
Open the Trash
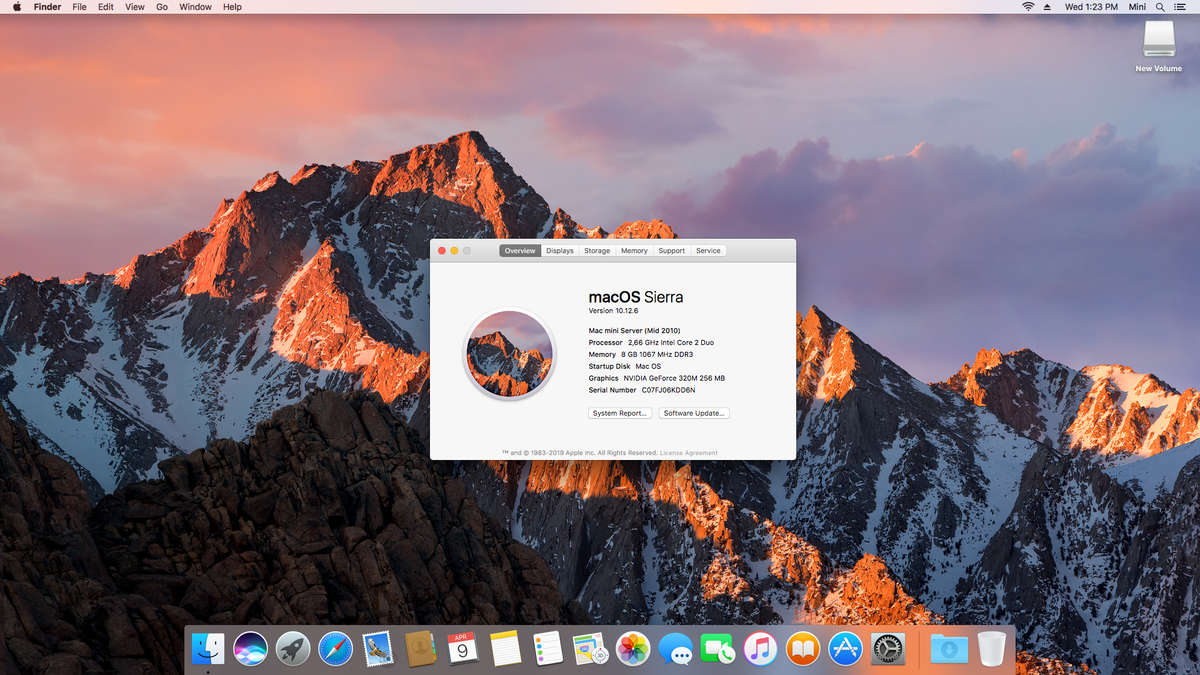tap(991, 649)
